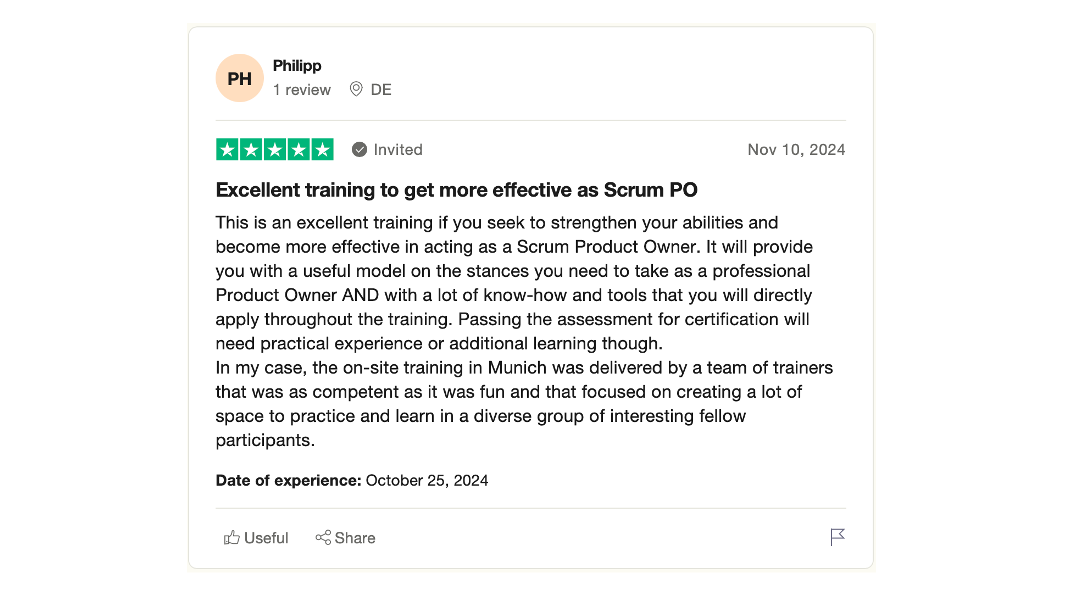This screenshot has height=608, width=1080.
Task: Click the thumbs-up Useful icon
Action: pos(231,538)
